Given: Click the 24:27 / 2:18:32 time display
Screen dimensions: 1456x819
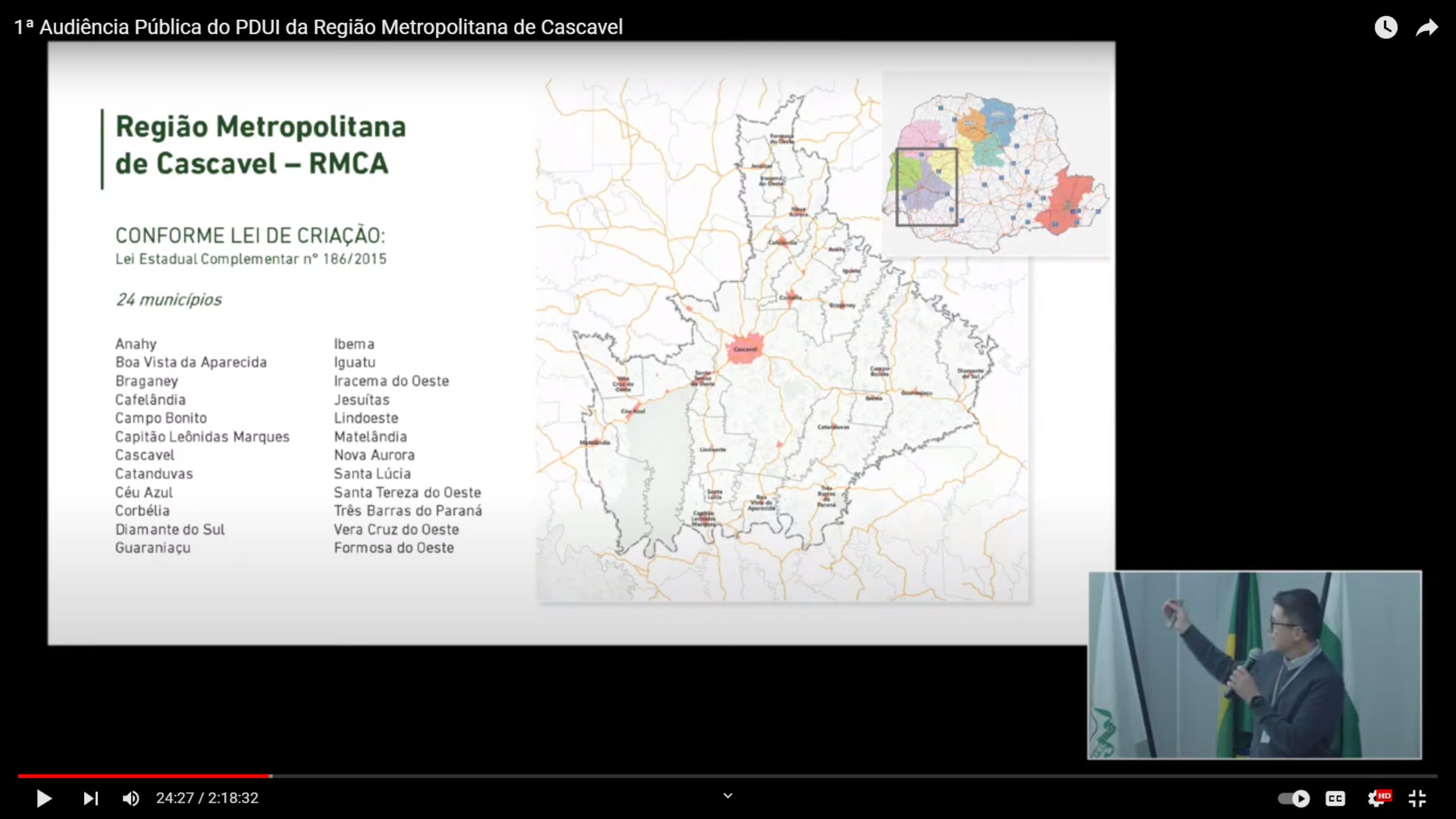Looking at the screenshot, I should pyautogui.click(x=208, y=799).
